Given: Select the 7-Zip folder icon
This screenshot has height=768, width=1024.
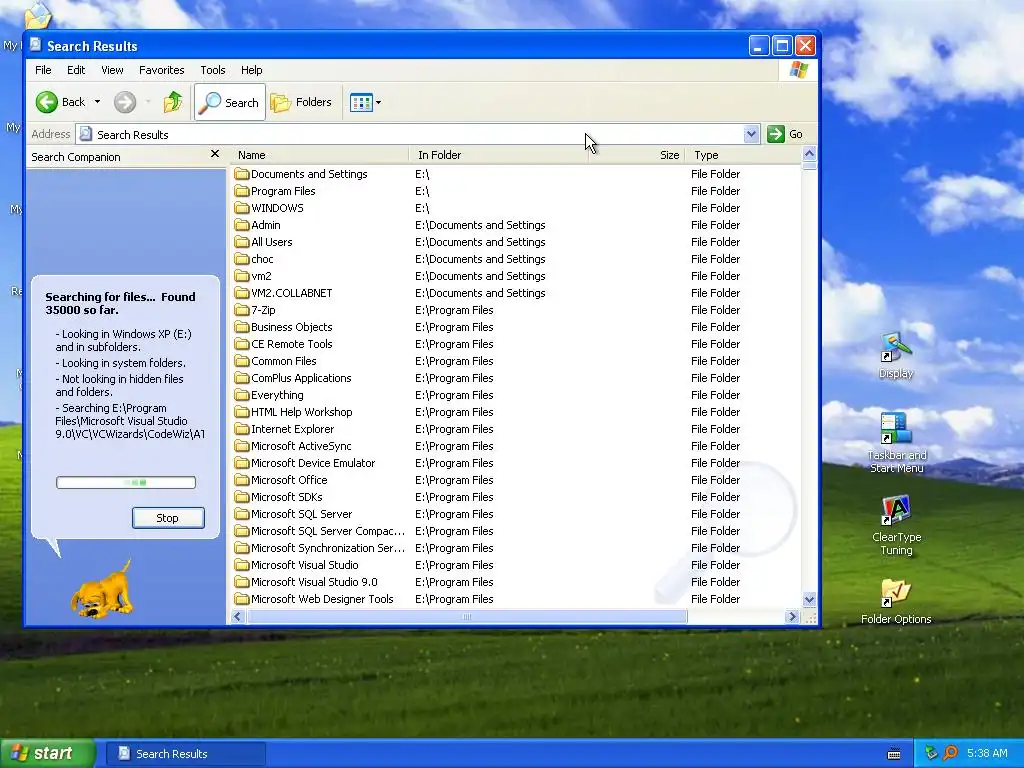Looking at the screenshot, I should [x=242, y=310].
